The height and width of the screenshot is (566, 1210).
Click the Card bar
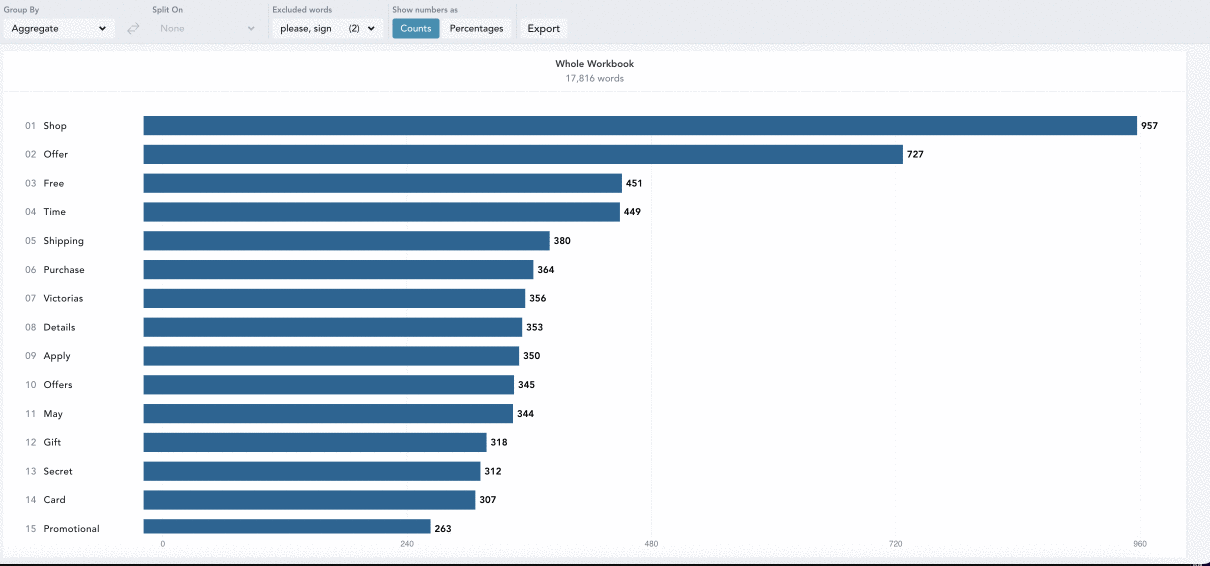pos(309,500)
